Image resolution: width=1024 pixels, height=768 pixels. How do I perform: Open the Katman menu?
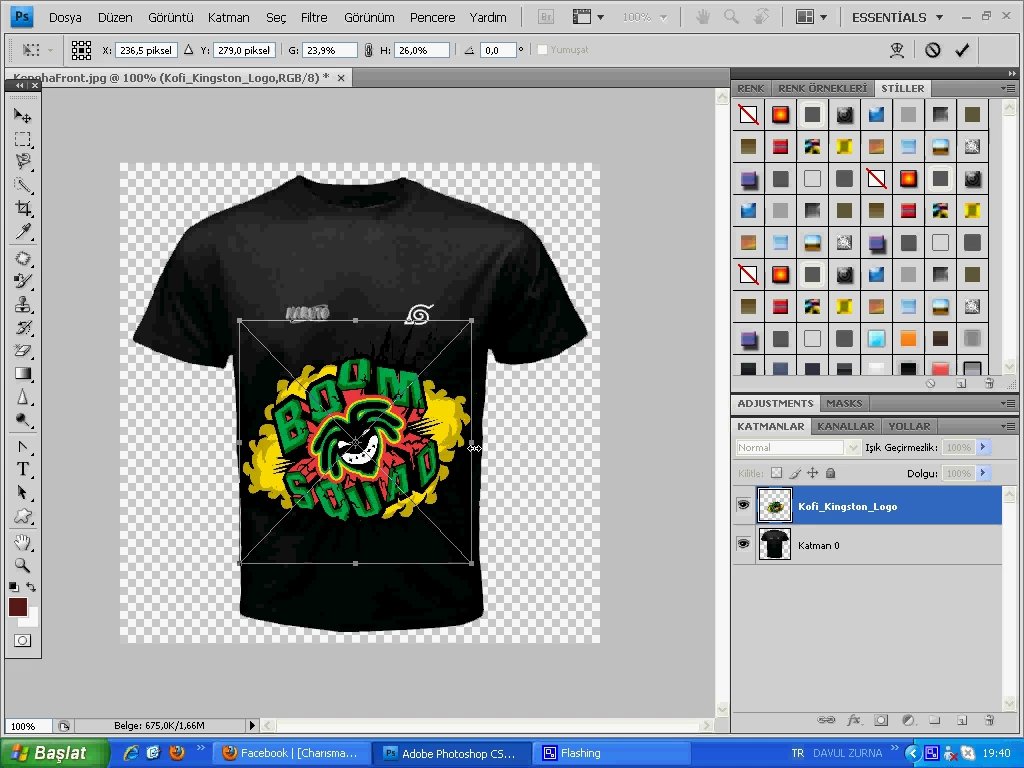pos(229,18)
